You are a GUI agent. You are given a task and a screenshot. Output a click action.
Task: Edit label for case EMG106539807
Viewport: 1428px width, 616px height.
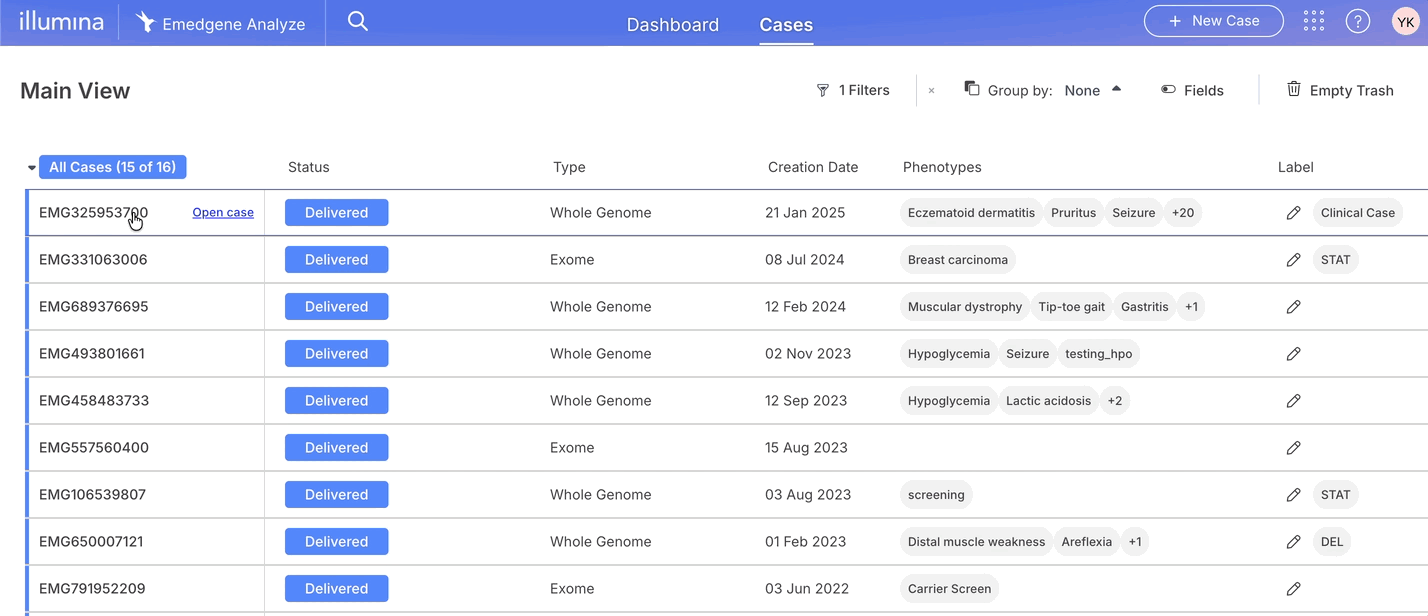(1293, 495)
